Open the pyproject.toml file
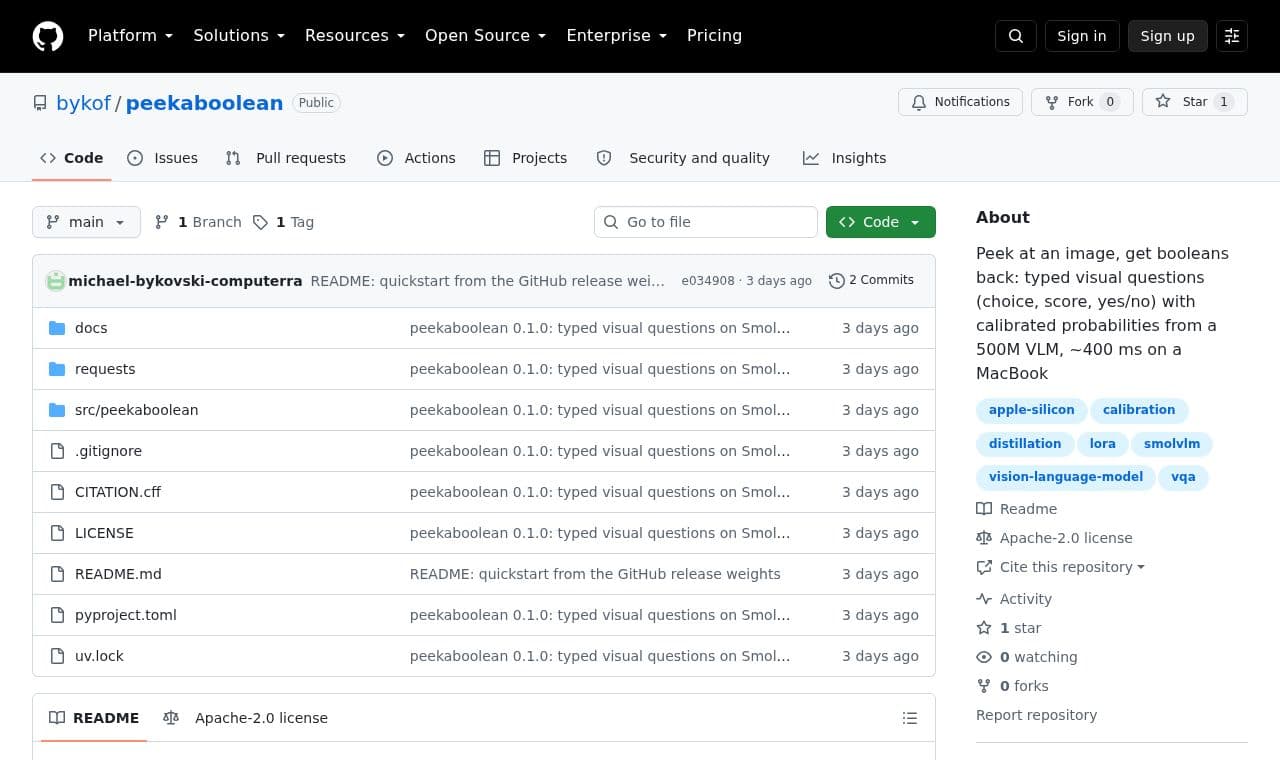The height and width of the screenshot is (760, 1280). (x=126, y=615)
